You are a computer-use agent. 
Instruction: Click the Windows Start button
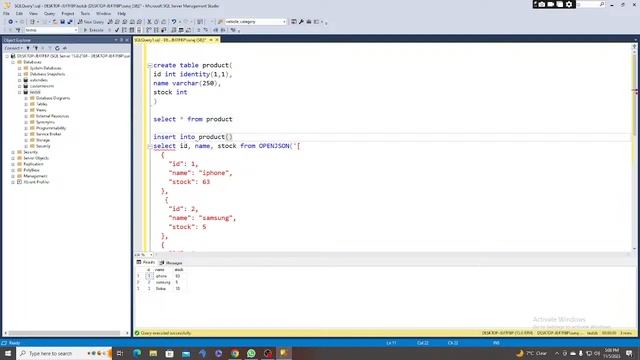click(8, 353)
